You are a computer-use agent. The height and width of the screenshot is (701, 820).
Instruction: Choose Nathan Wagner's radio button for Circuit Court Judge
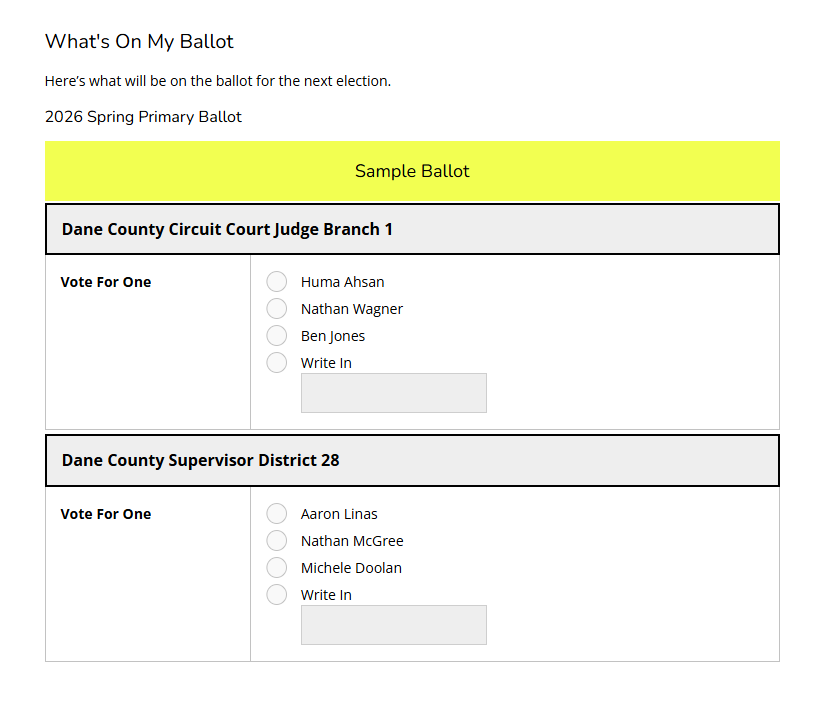pyautogui.click(x=277, y=309)
